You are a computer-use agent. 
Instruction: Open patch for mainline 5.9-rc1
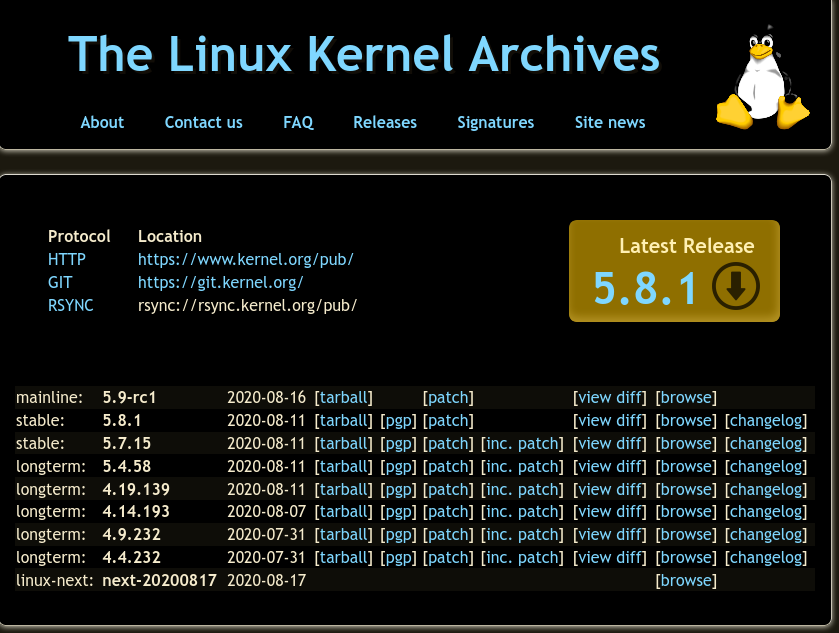pos(448,398)
